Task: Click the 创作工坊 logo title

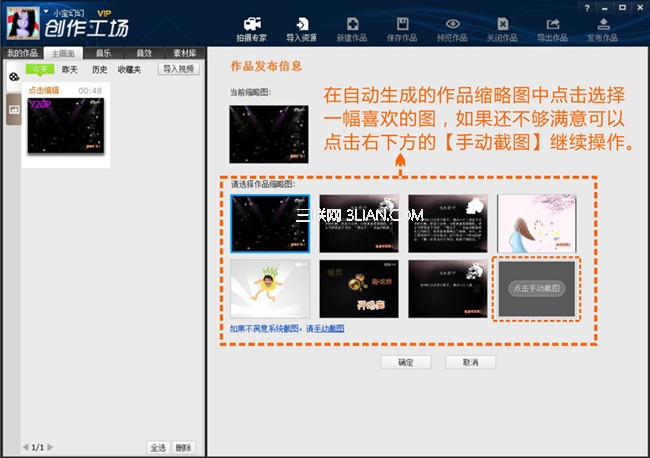Action: click(x=87, y=29)
